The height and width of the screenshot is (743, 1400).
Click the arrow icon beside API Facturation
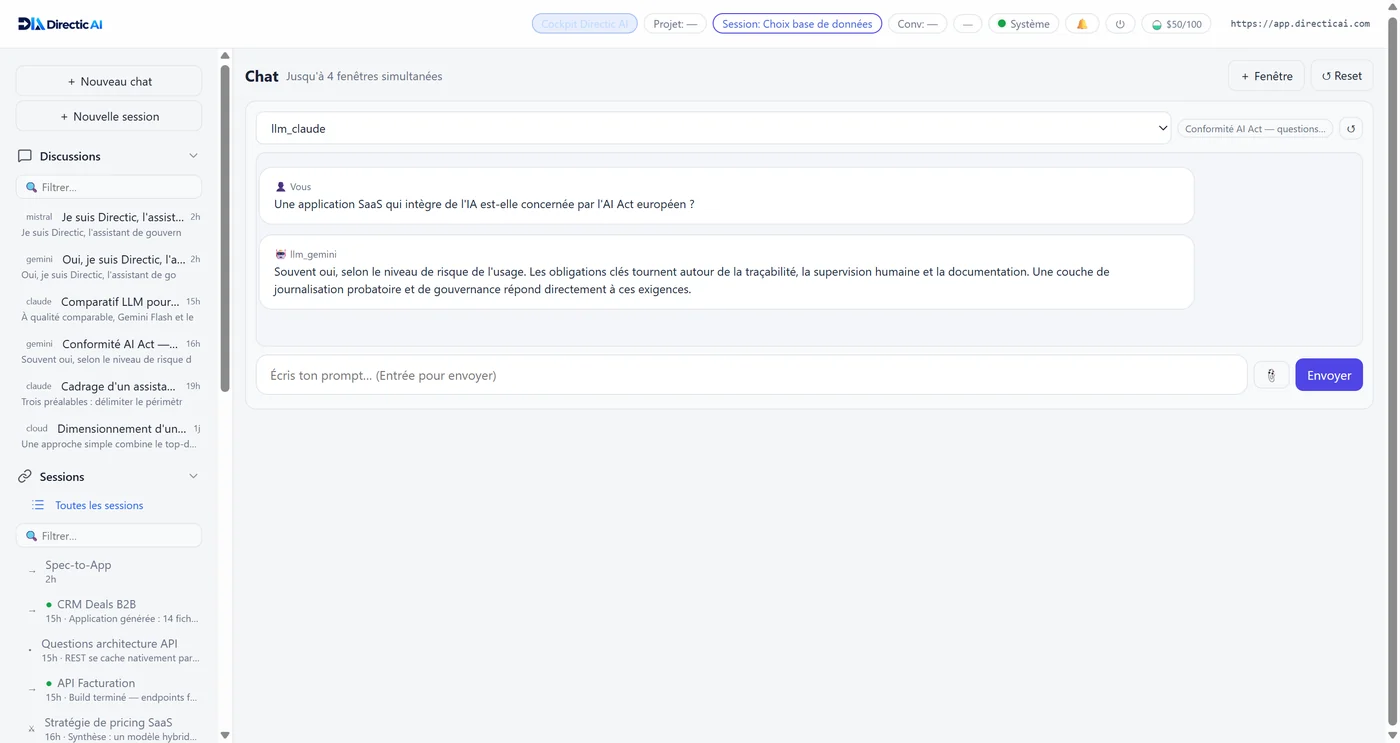tap(32, 689)
